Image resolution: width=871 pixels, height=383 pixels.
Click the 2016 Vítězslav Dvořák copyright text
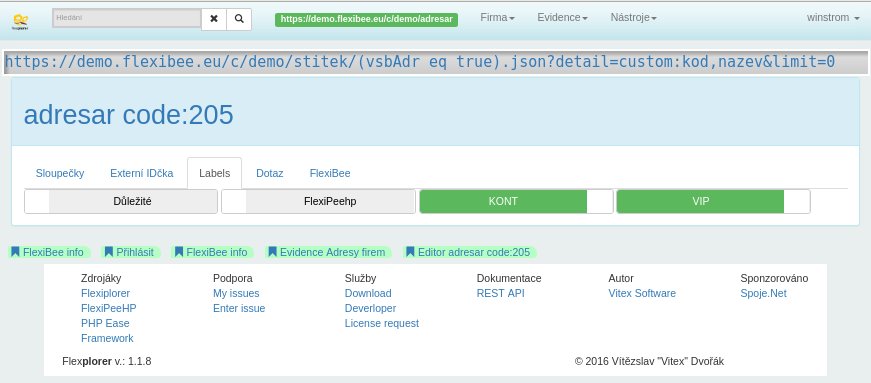point(649,361)
